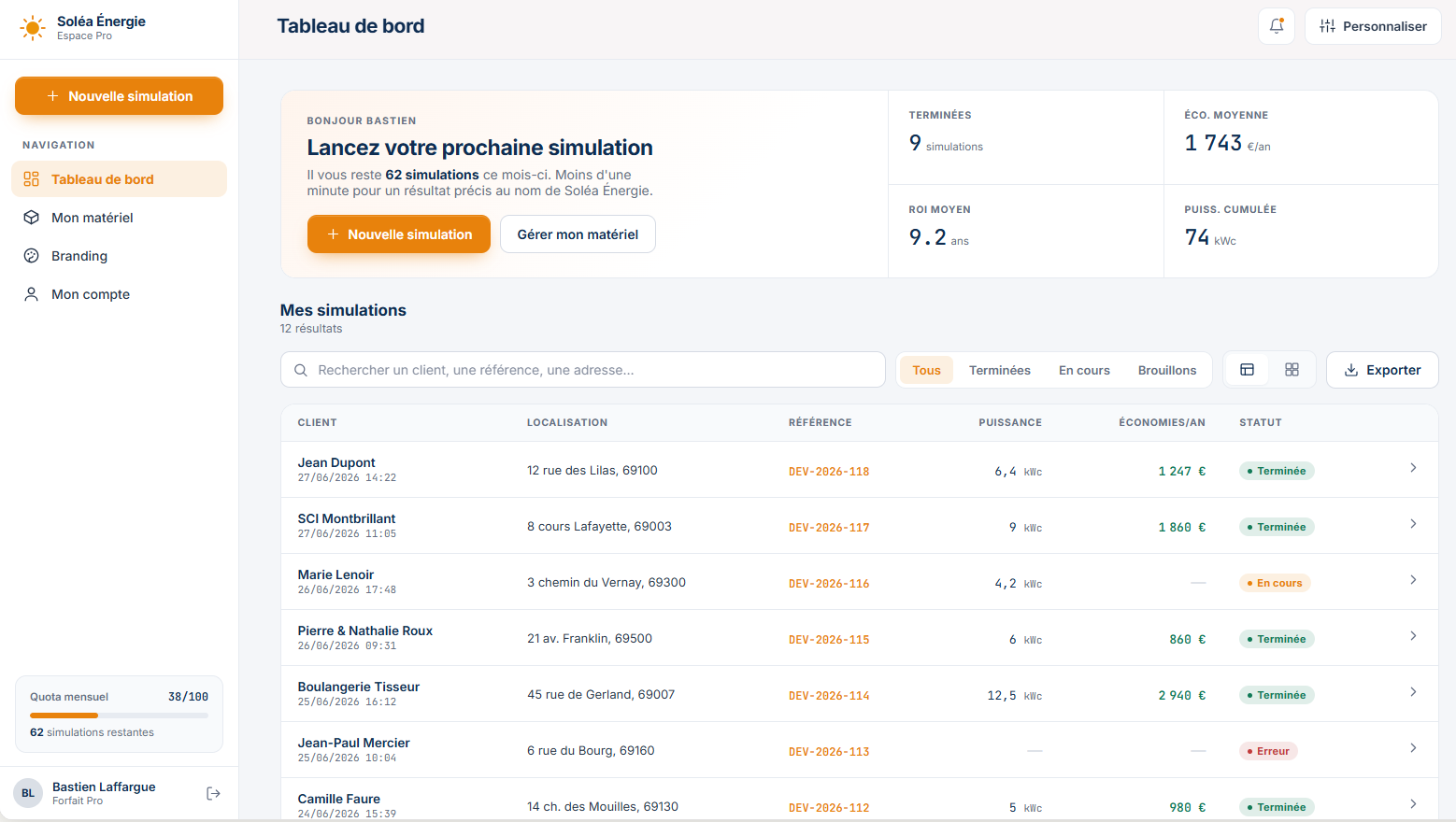
Task: Open Branding in navigation
Action: [x=119, y=256]
